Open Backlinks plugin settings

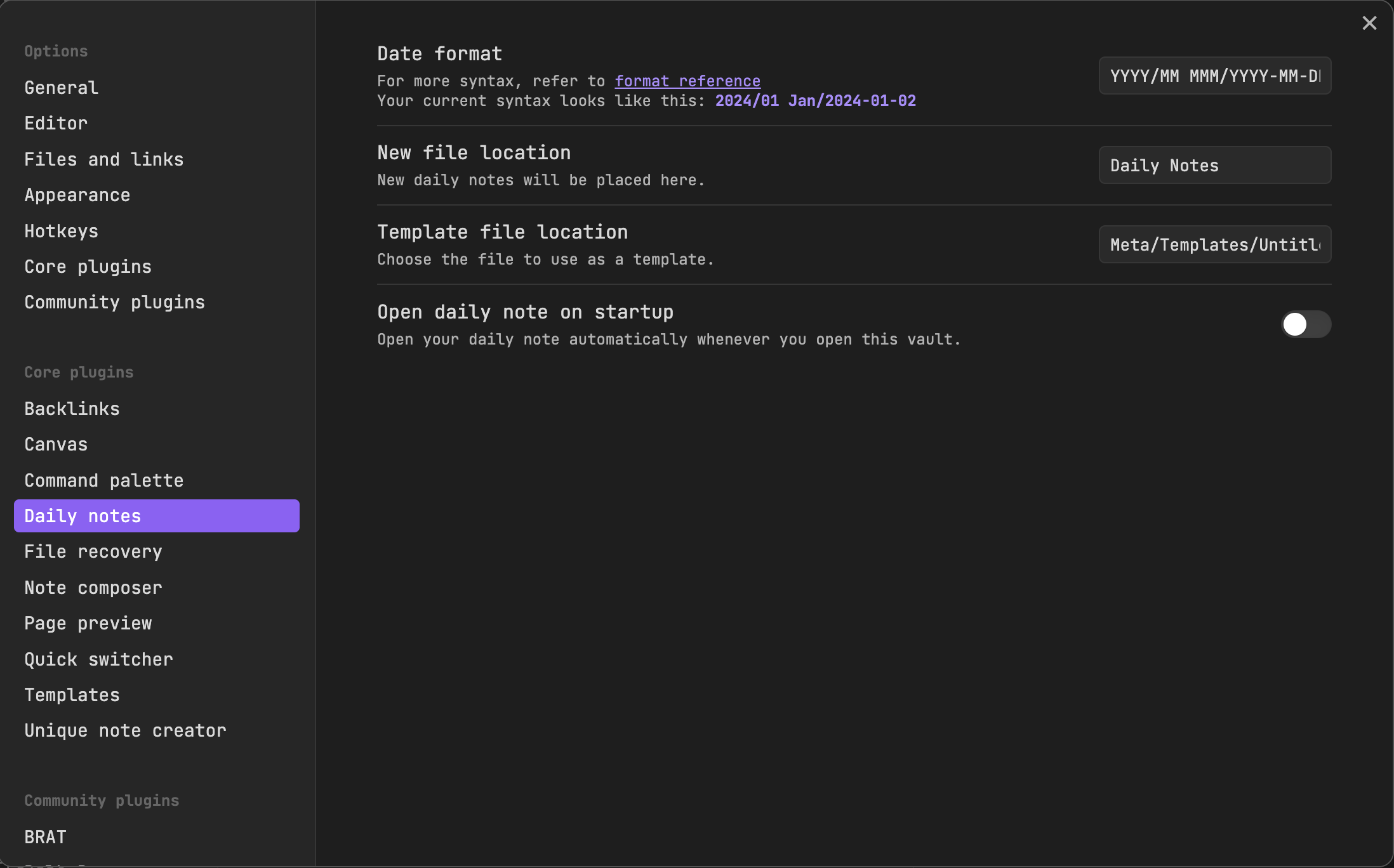tap(72, 409)
